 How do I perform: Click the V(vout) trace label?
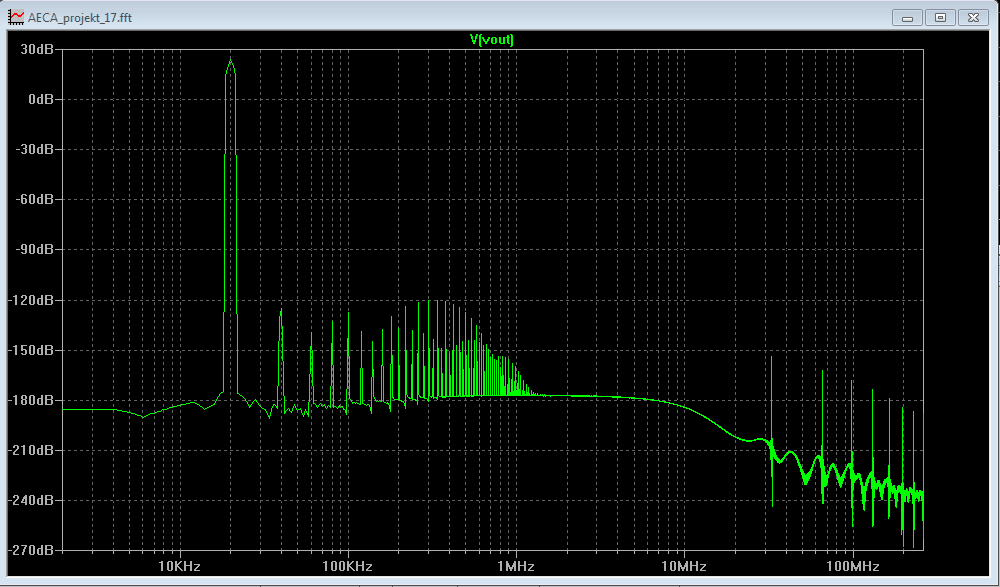pyautogui.click(x=492, y=40)
